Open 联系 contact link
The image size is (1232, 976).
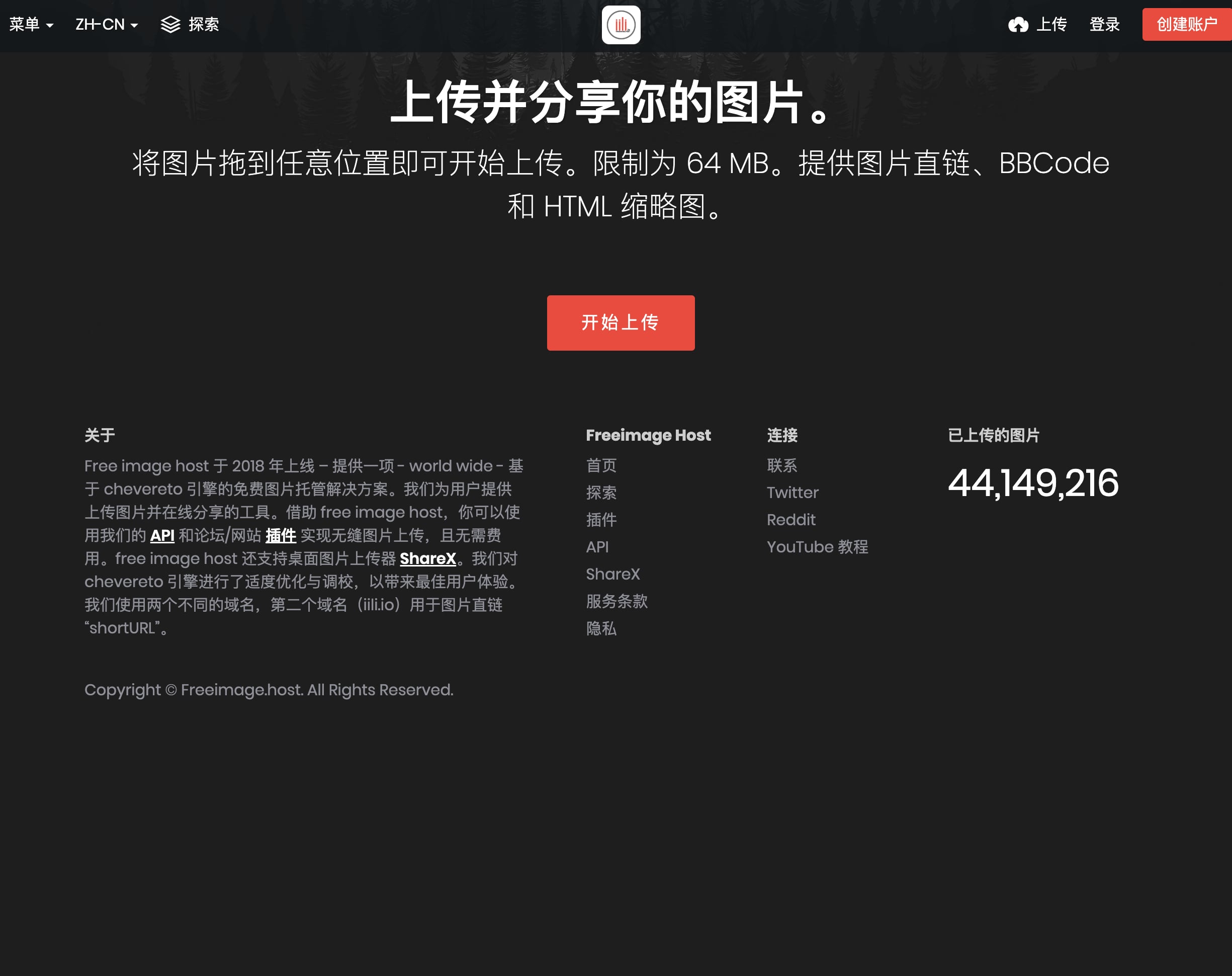(x=782, y=465)
